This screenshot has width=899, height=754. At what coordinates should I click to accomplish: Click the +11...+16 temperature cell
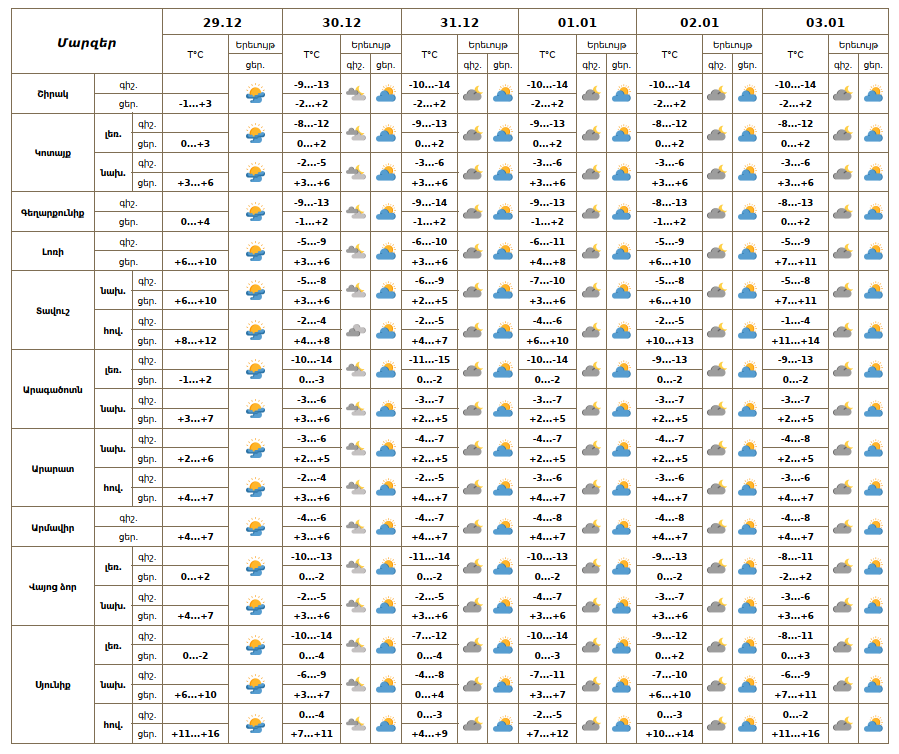[x=195, y=734]
